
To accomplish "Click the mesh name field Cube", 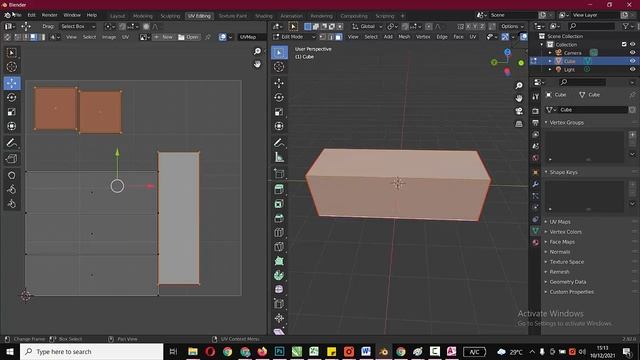I will click(593, 110).
